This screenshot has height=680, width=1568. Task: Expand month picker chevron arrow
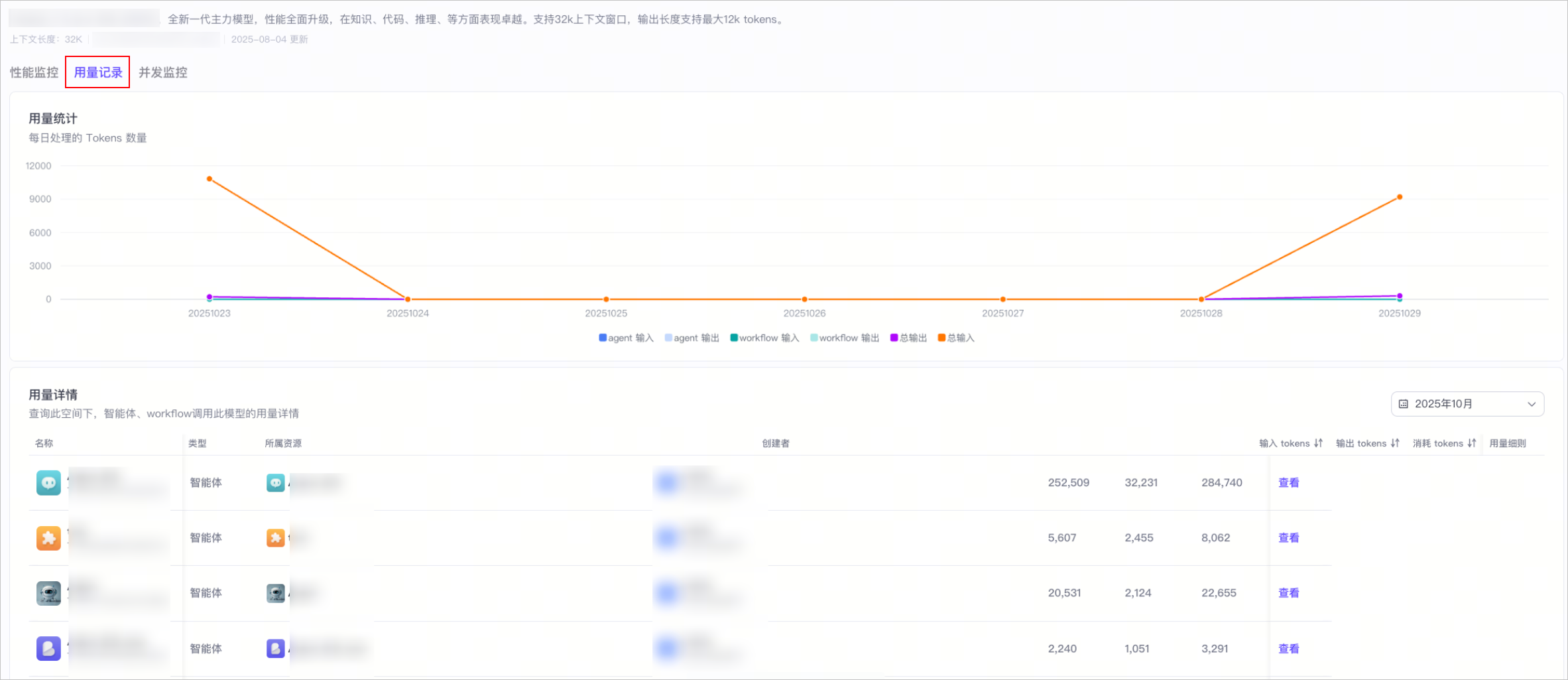point(1532,404)
